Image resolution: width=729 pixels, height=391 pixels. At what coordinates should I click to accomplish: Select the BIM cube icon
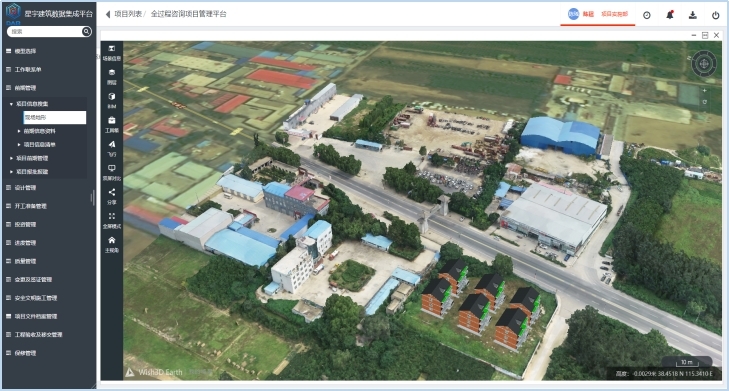pos(112,100)
